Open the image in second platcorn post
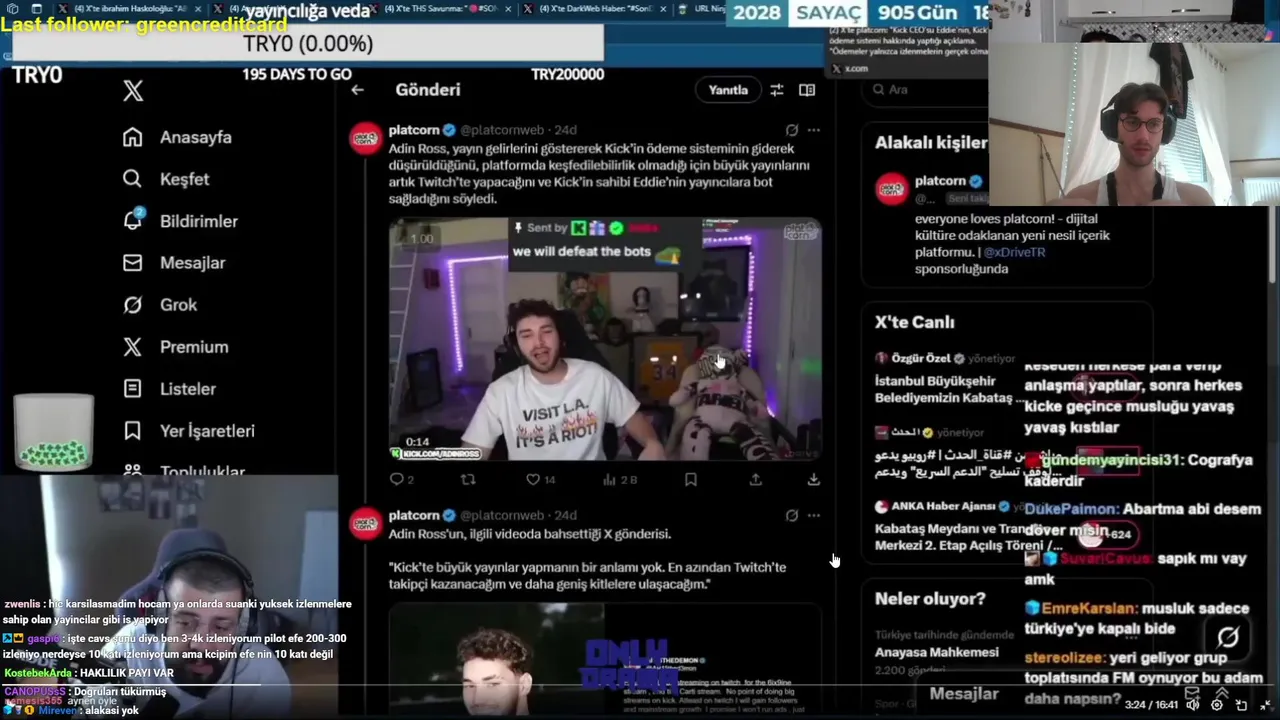1280x720 pixels. click(605, 658)
